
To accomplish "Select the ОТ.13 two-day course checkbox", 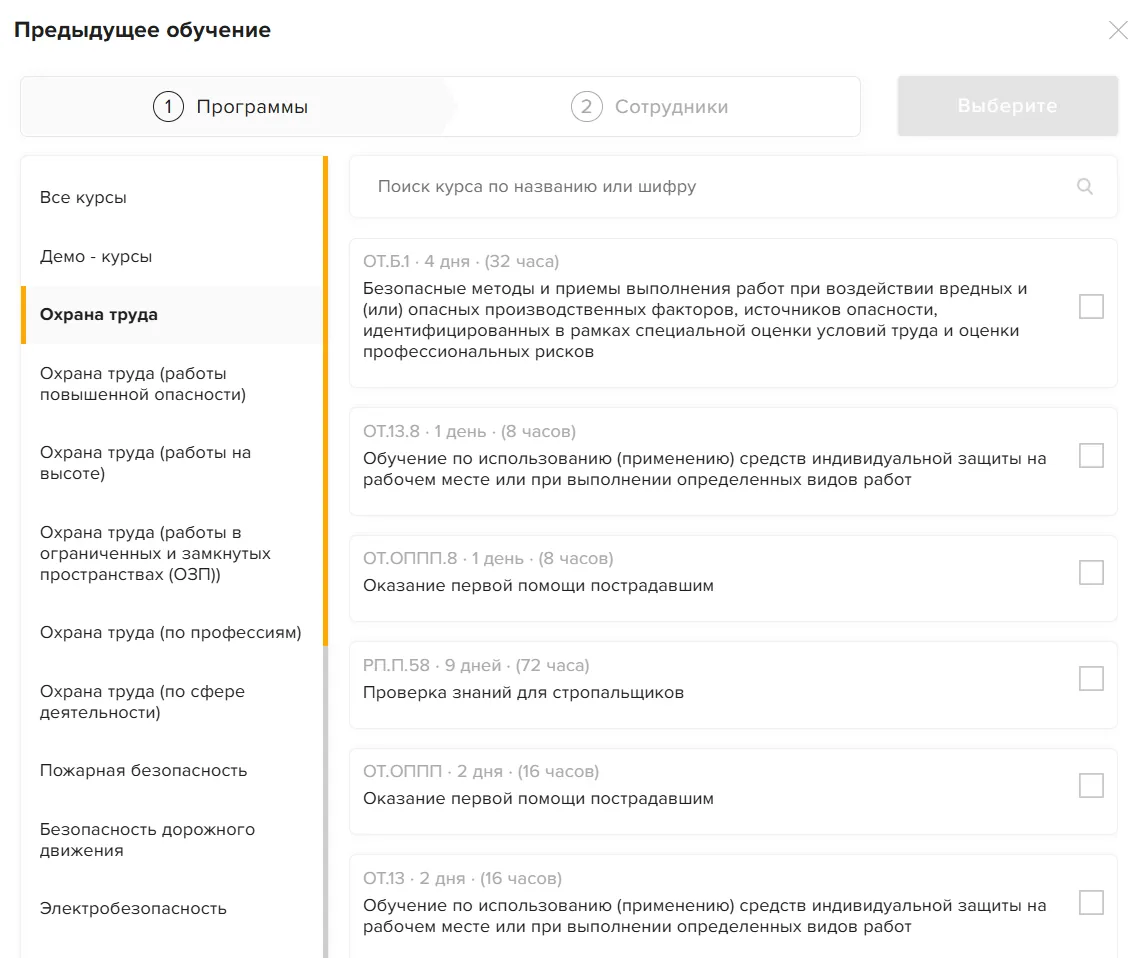I will (1091, 902).
